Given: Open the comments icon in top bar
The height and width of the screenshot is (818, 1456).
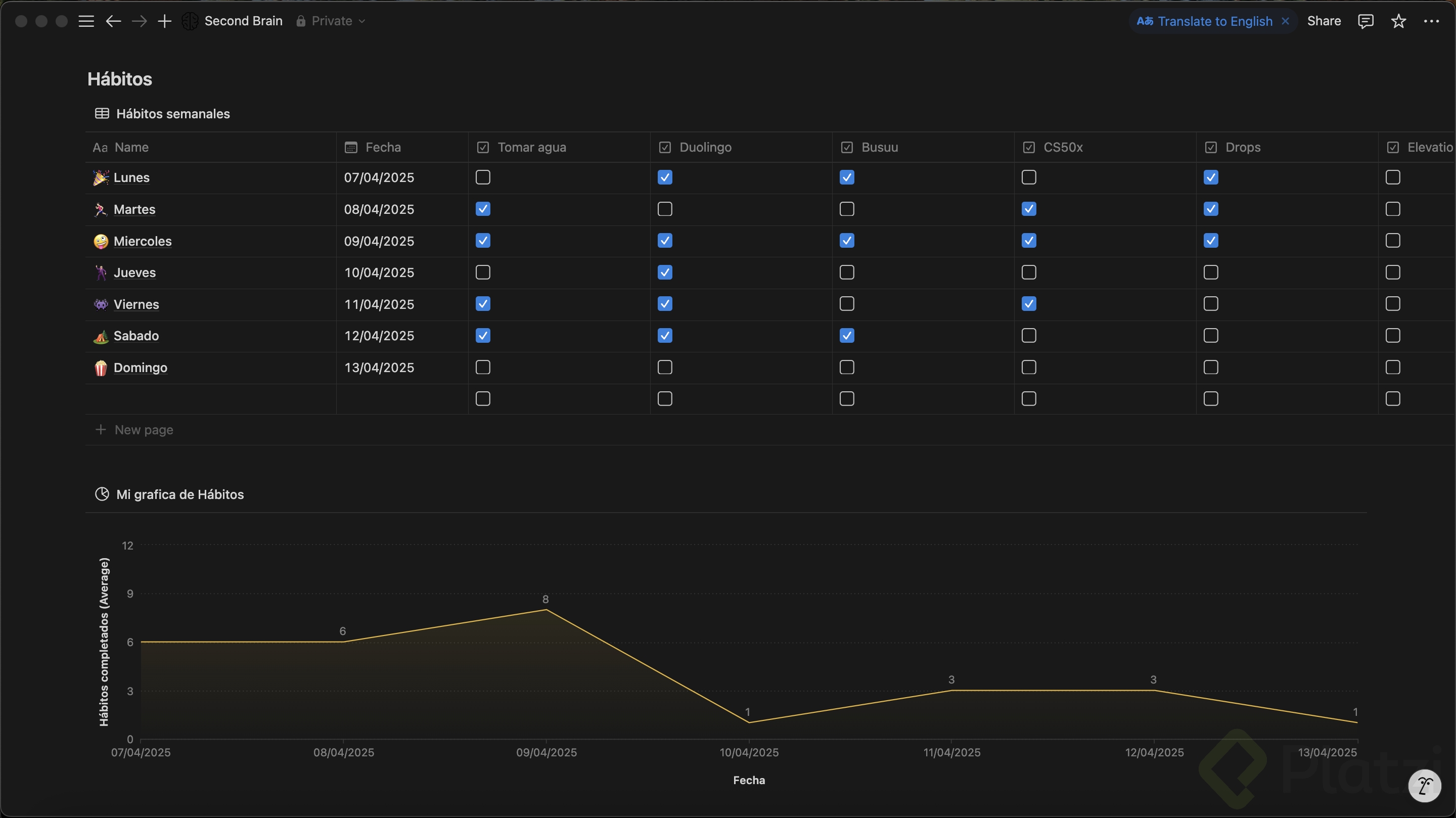Looking at the screenshot, I should click(1365, 21).
